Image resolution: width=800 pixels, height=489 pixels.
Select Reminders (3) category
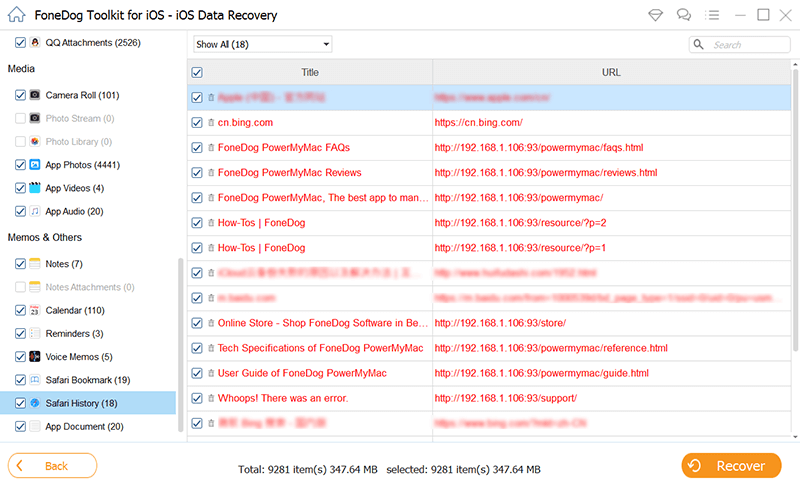click(x=74, y=333)
